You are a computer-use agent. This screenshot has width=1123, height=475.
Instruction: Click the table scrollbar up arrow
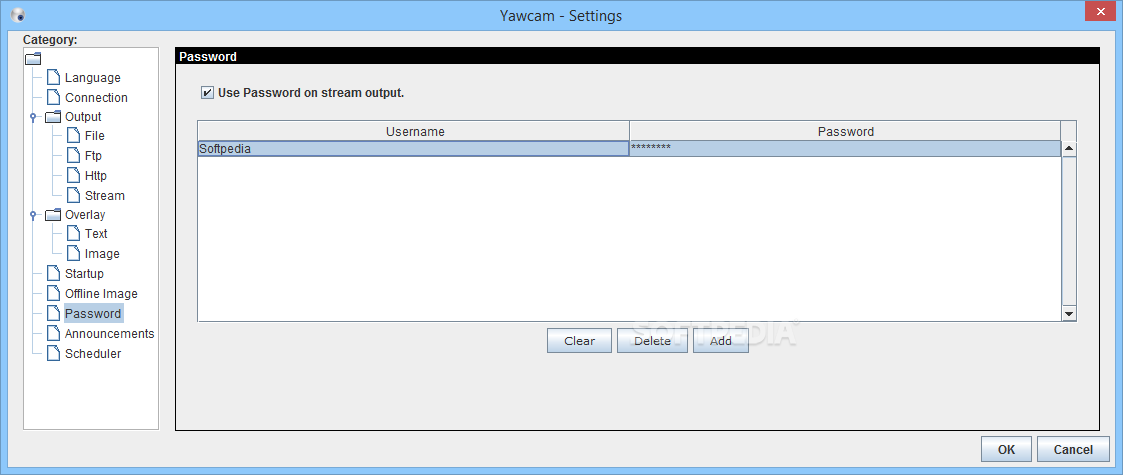[x=1069, y=149]
